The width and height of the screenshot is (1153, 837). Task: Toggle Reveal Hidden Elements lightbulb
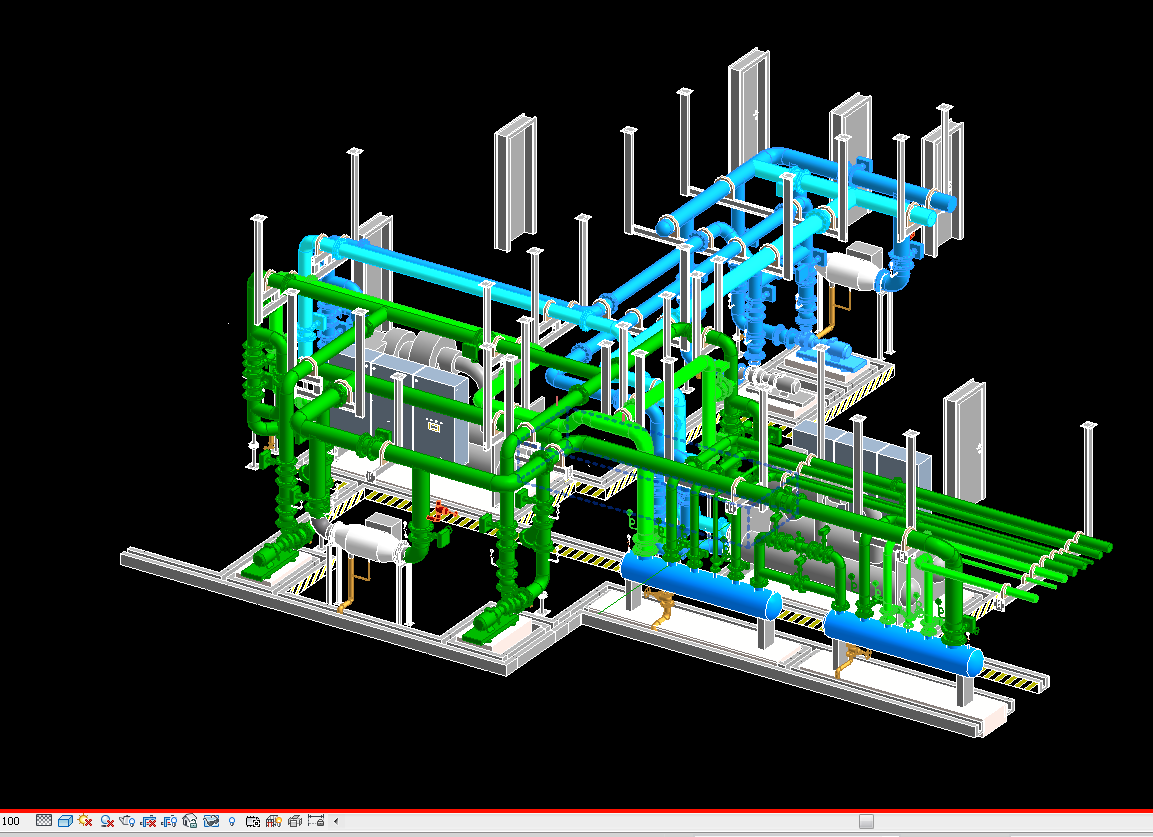click(x=232, y=821)
